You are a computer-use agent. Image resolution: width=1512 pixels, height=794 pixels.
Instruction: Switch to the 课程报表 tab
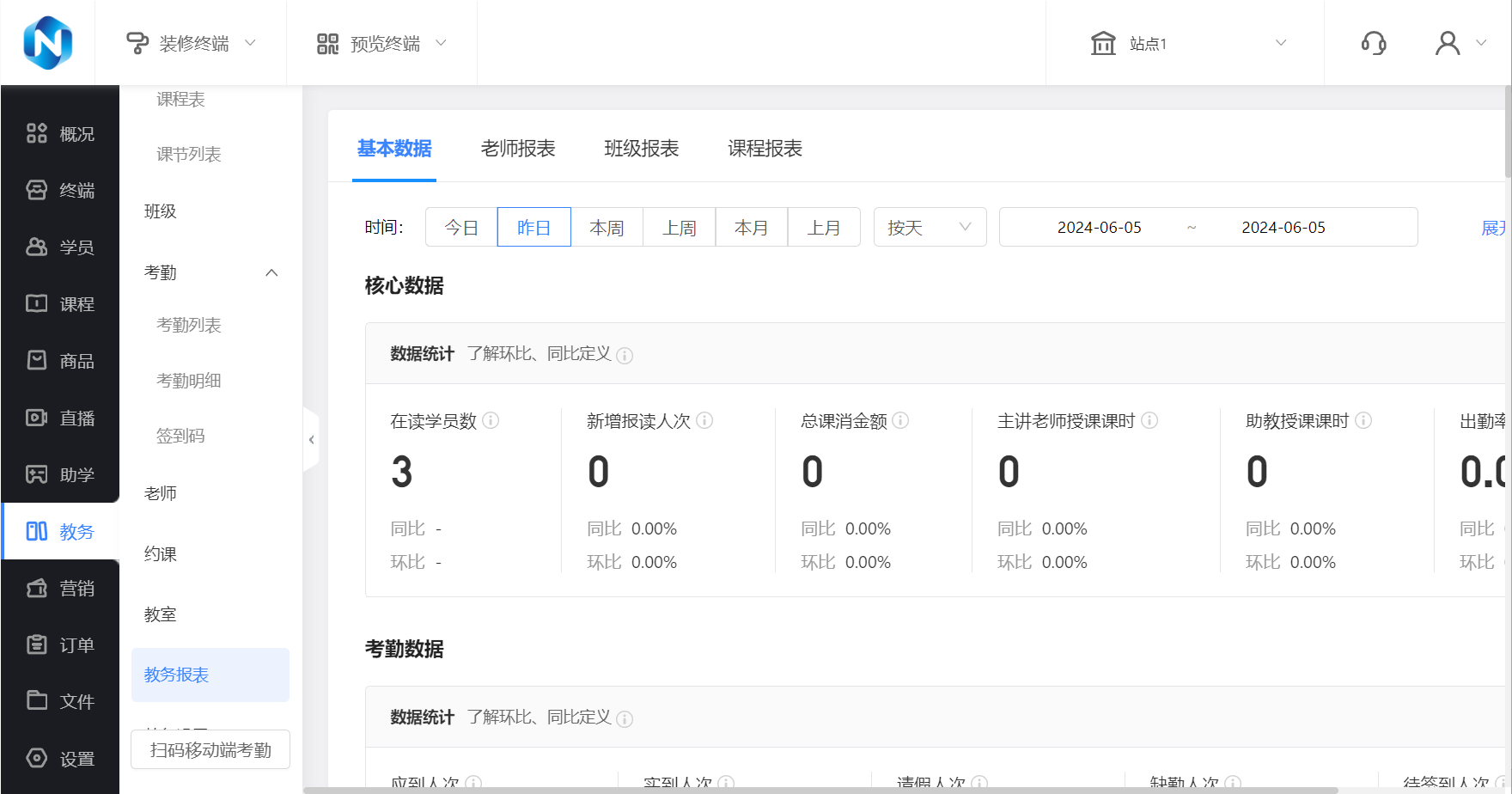pyautogui.click(x=765, y=149)
